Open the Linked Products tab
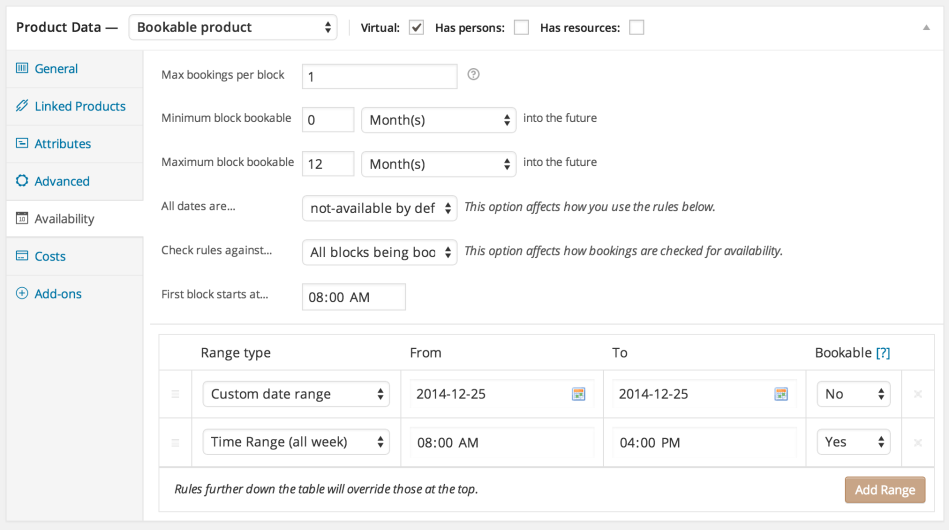 (79, 106)
